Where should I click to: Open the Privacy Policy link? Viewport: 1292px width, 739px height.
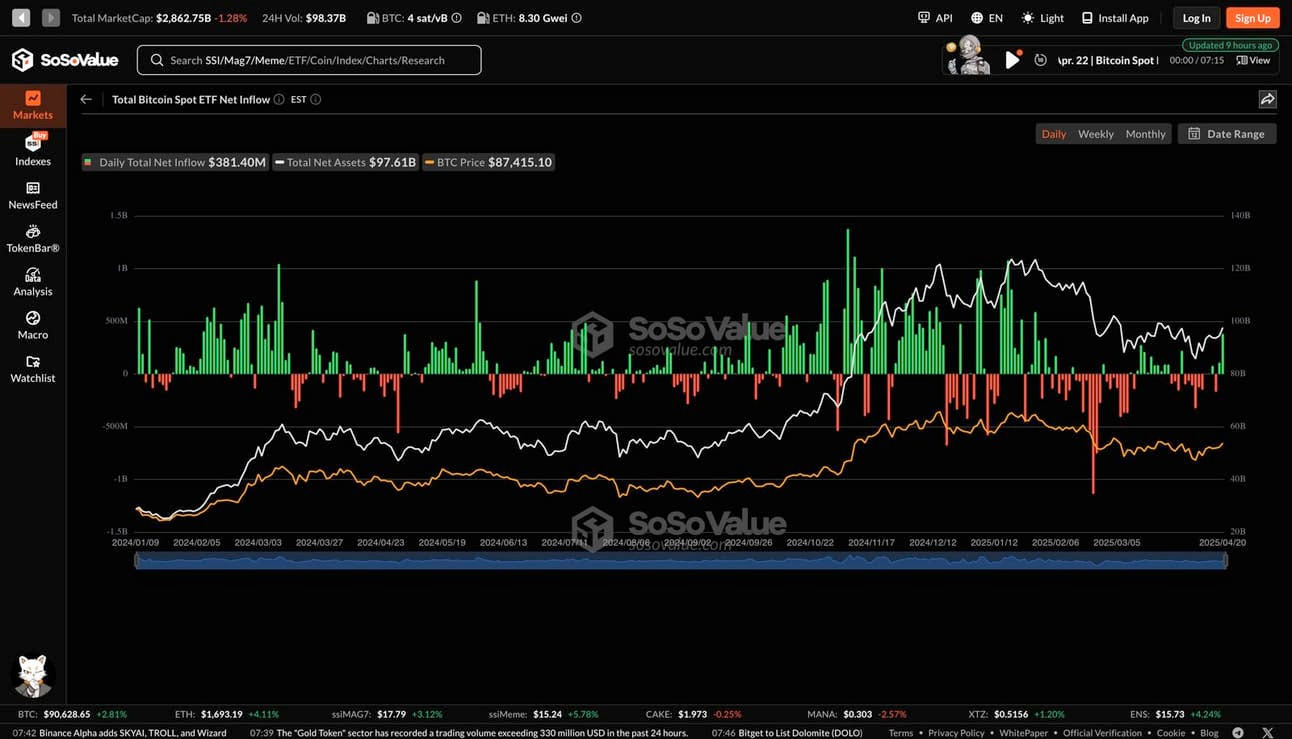click(x=957, y=732)
